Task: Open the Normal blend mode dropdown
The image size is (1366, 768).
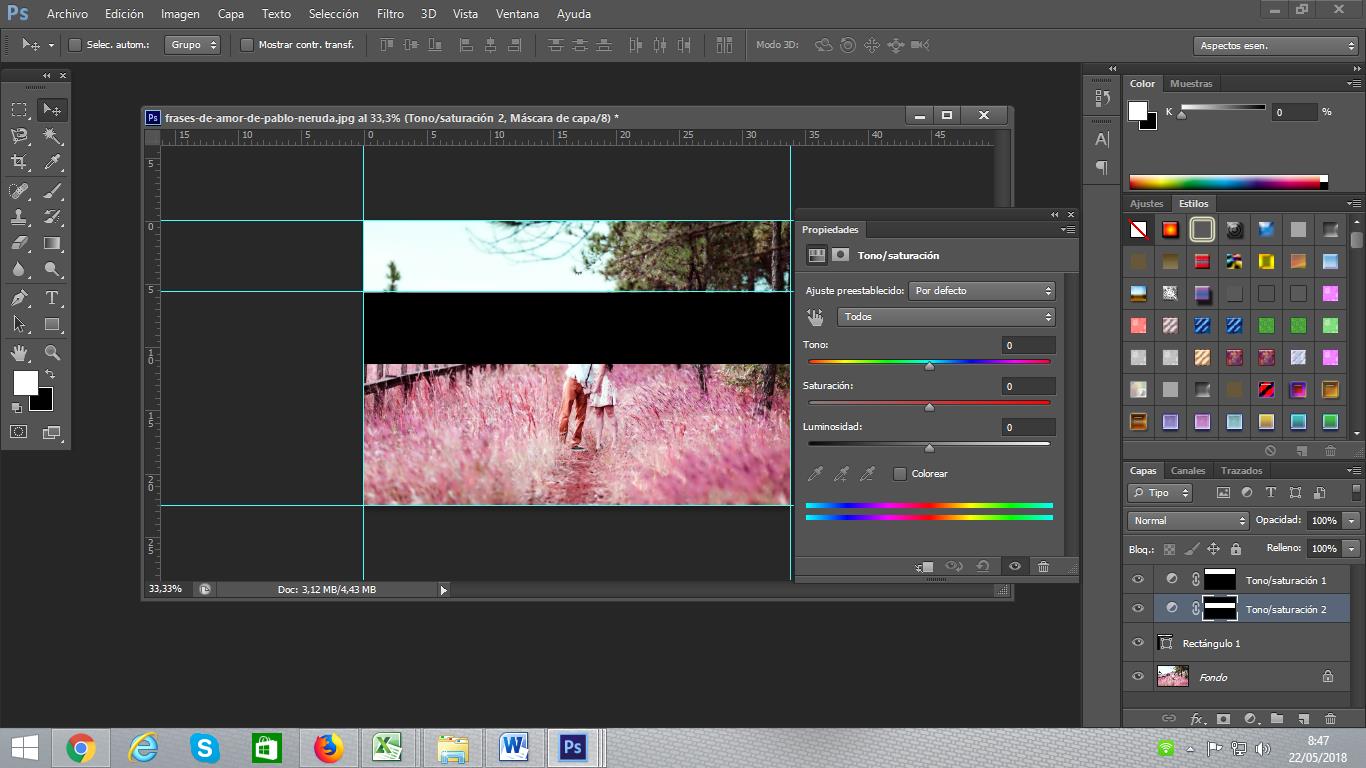Action: [1187, 521]
